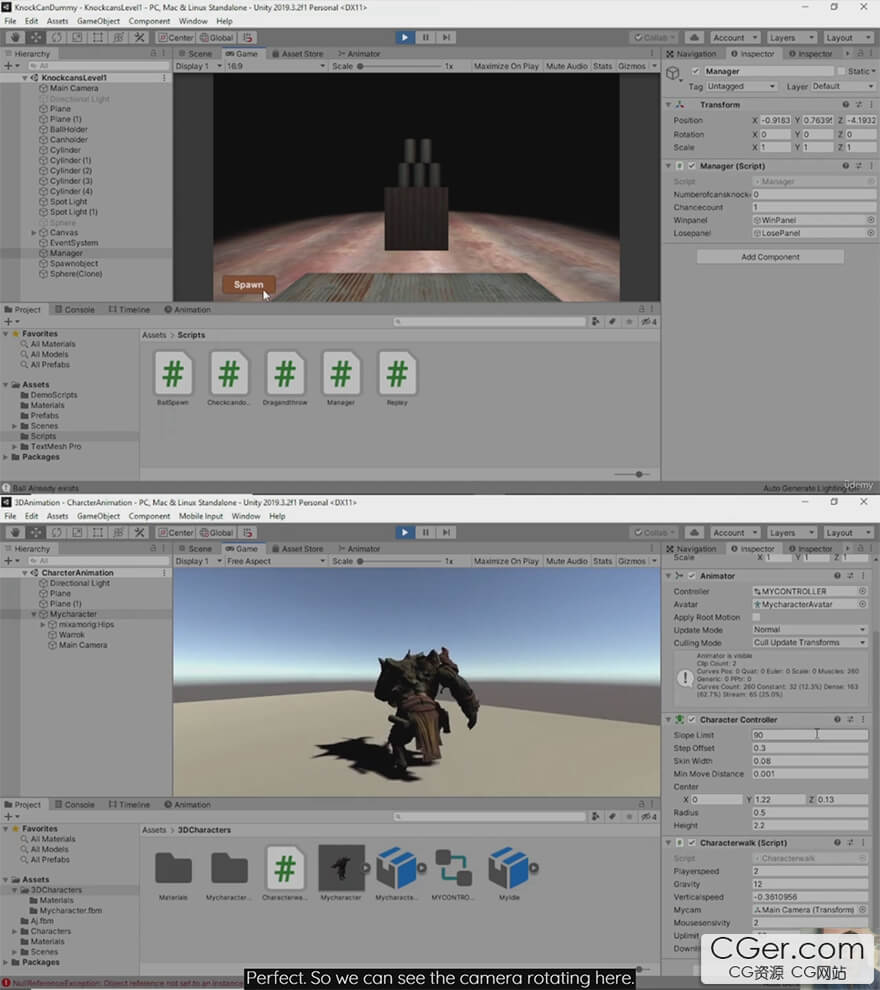Screen dimensions: 880x990
Task: Toggle the Manager (Script) enabled checkbox
Action: pyautogui.click(x=692, y=166)
